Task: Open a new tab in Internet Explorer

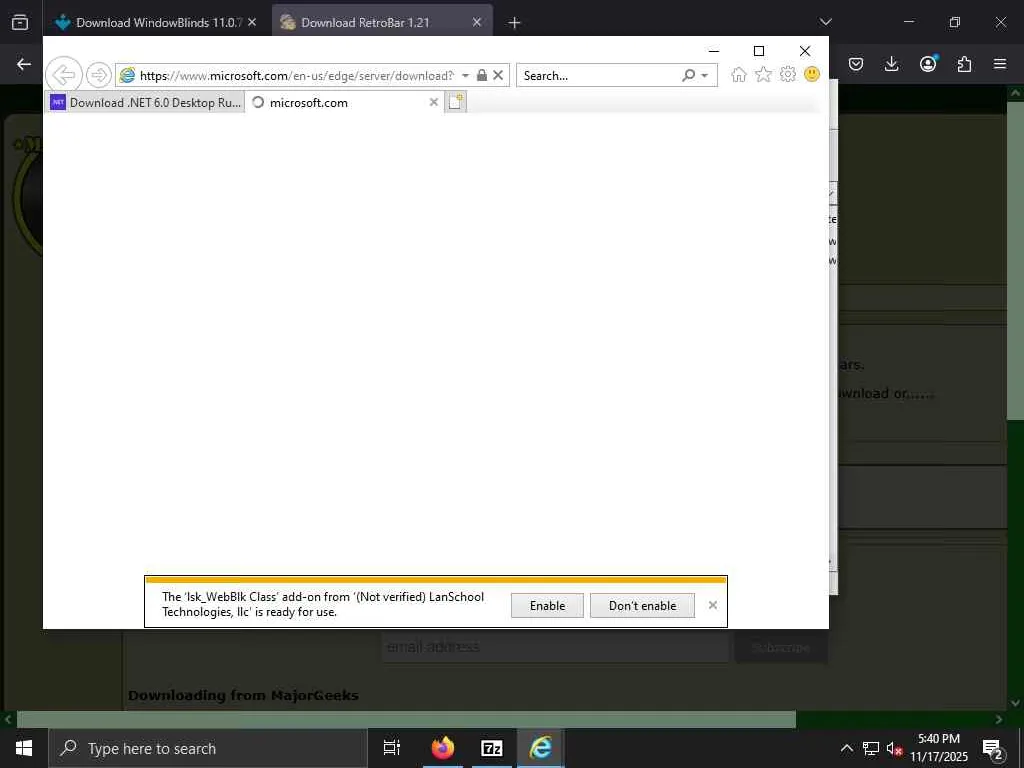Action: [456, 102]
